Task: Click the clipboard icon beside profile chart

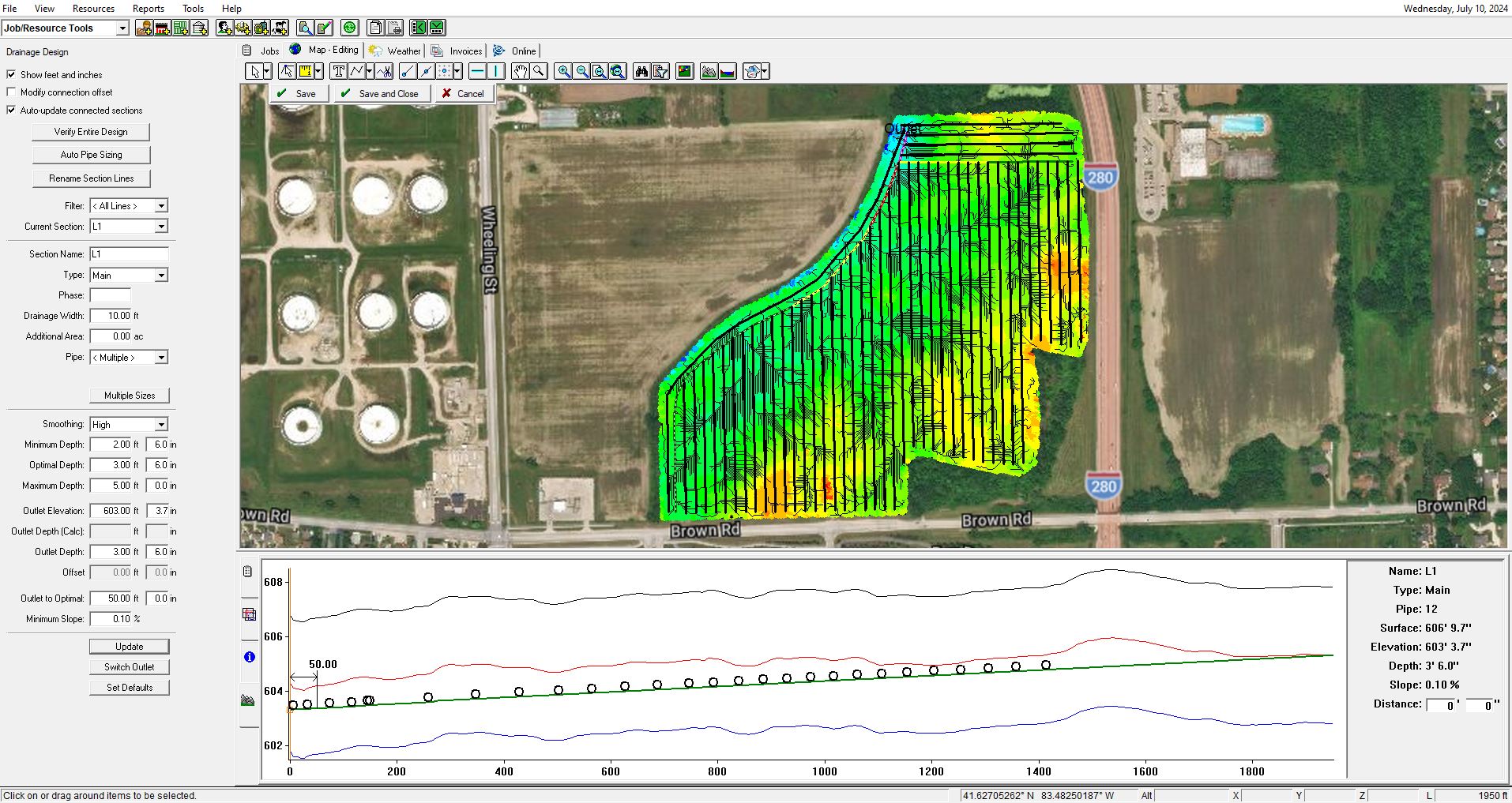Action: (248, 572)
